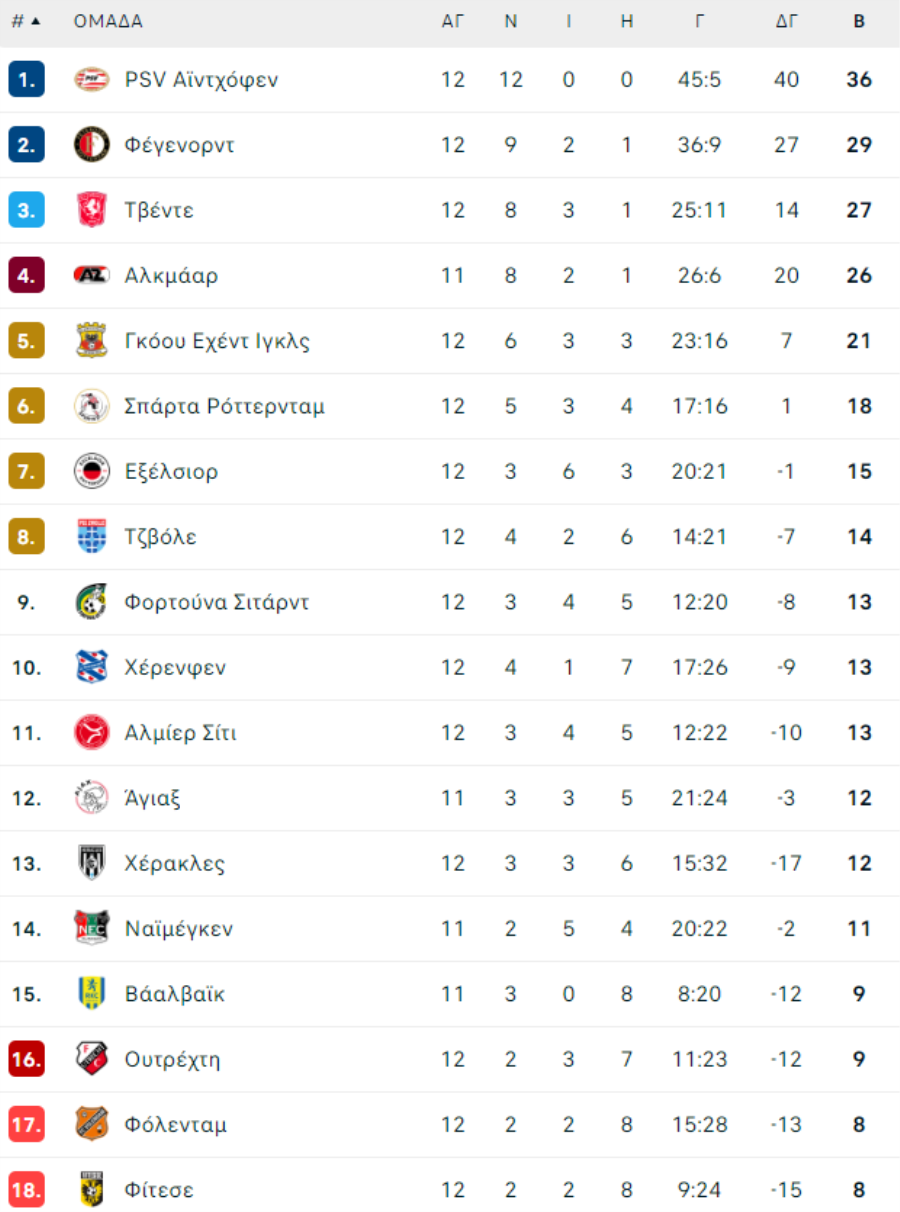The width and height of the screenshot is (900, 1212).
Task: Click the Ναϊμέγκεν NEC logo
Action: pyautogui.click(x=91, y=928)
